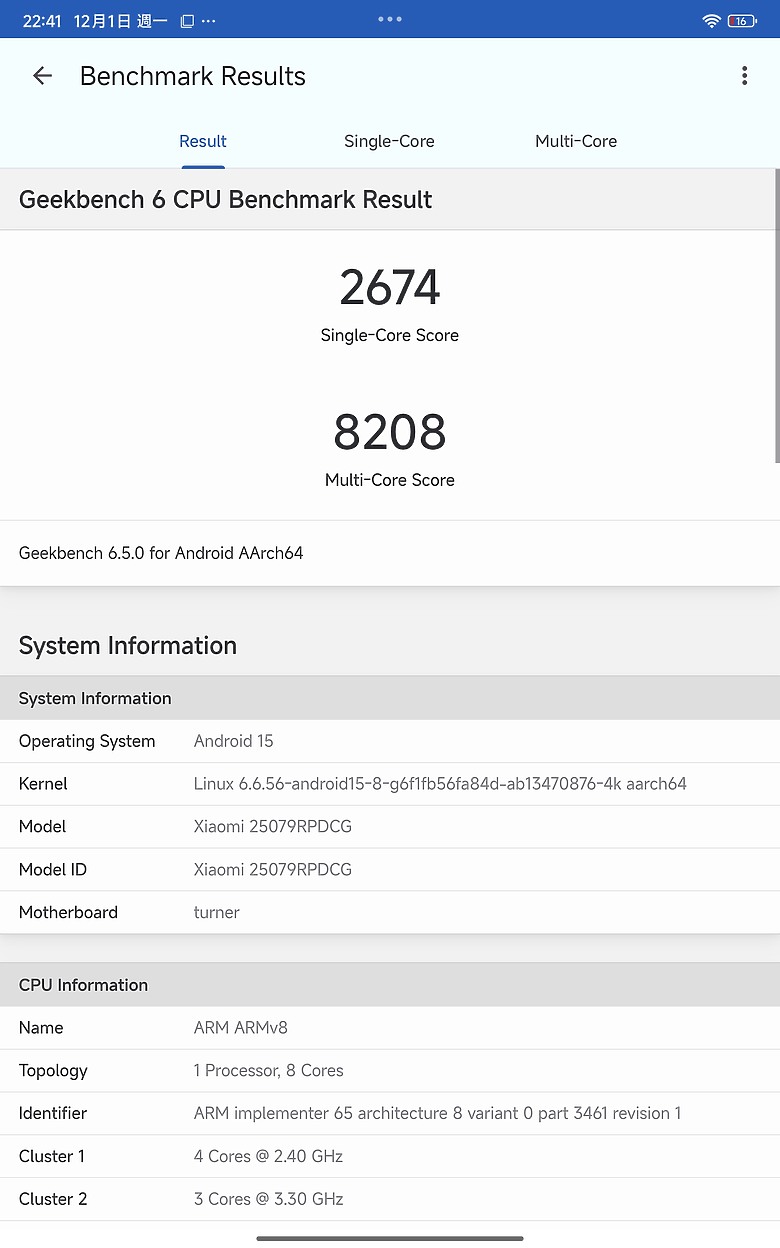Tap the status bar clock 22:41
Image resolution: width=780 pixels, height=1248 pixels.
(x=42, y=20)
